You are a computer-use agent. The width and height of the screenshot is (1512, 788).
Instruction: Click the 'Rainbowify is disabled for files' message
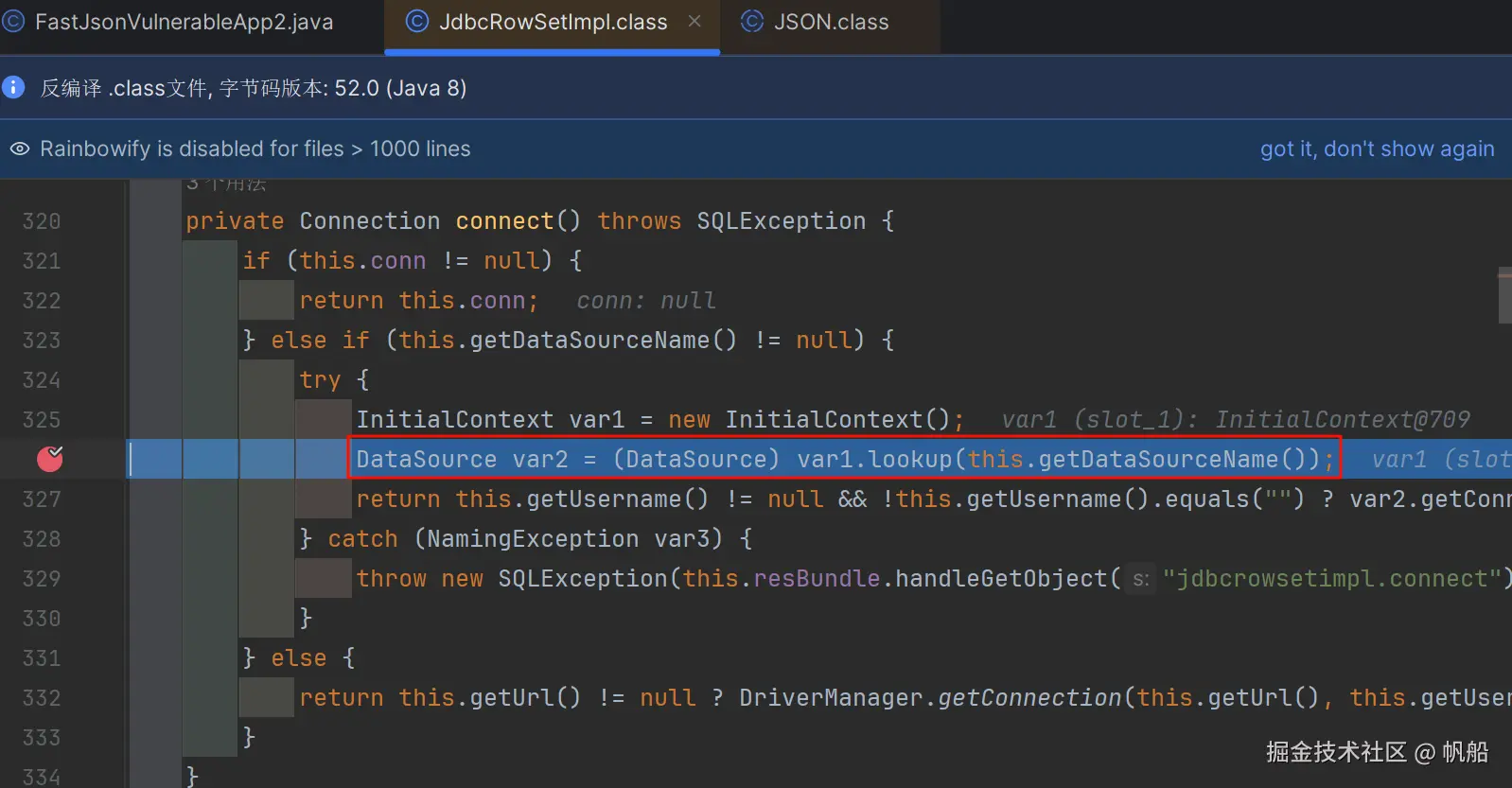[255, 149]
